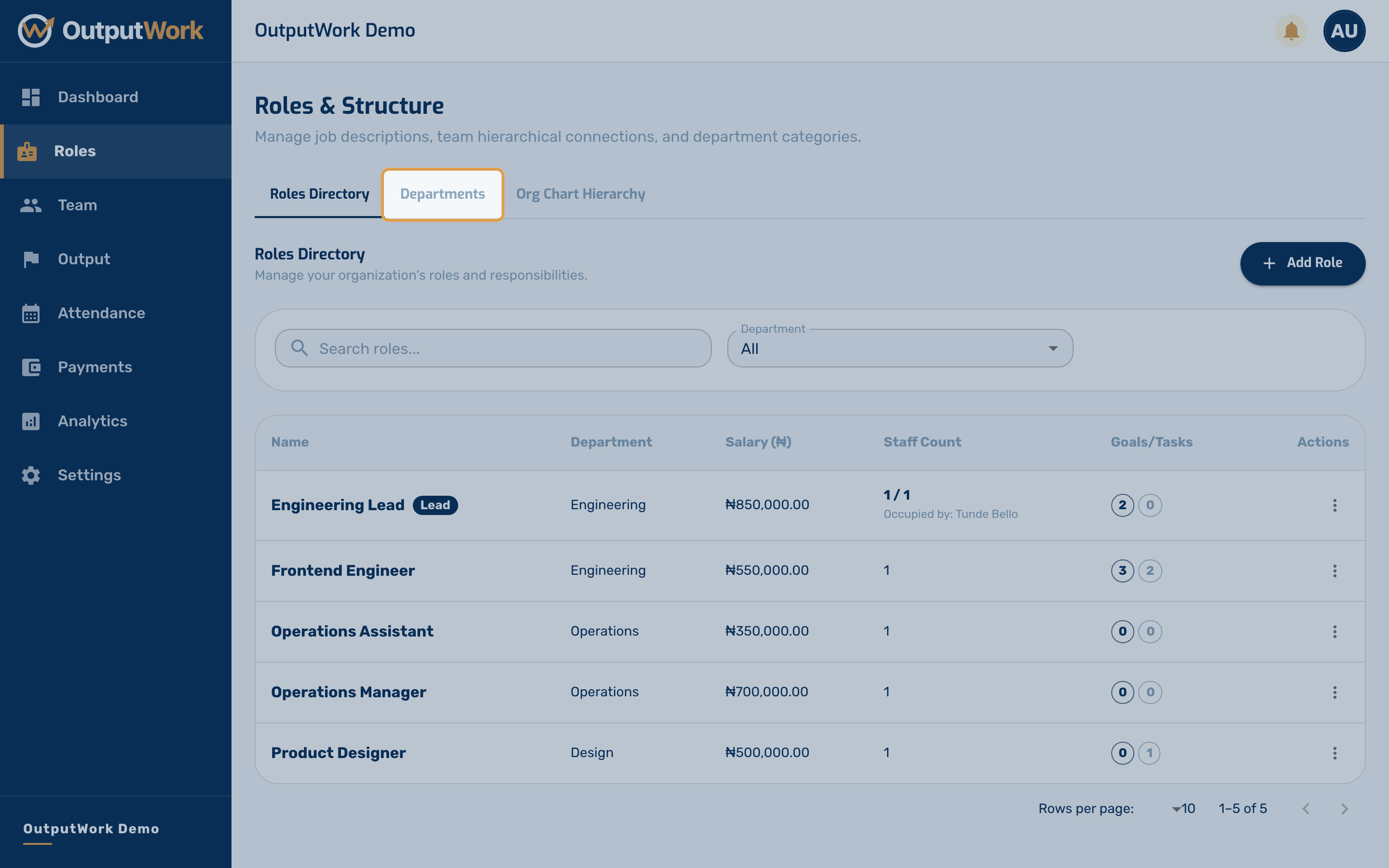Open the Analytics section
The width and height of the screenshot is (1389, 868).
tap(115, 421)
